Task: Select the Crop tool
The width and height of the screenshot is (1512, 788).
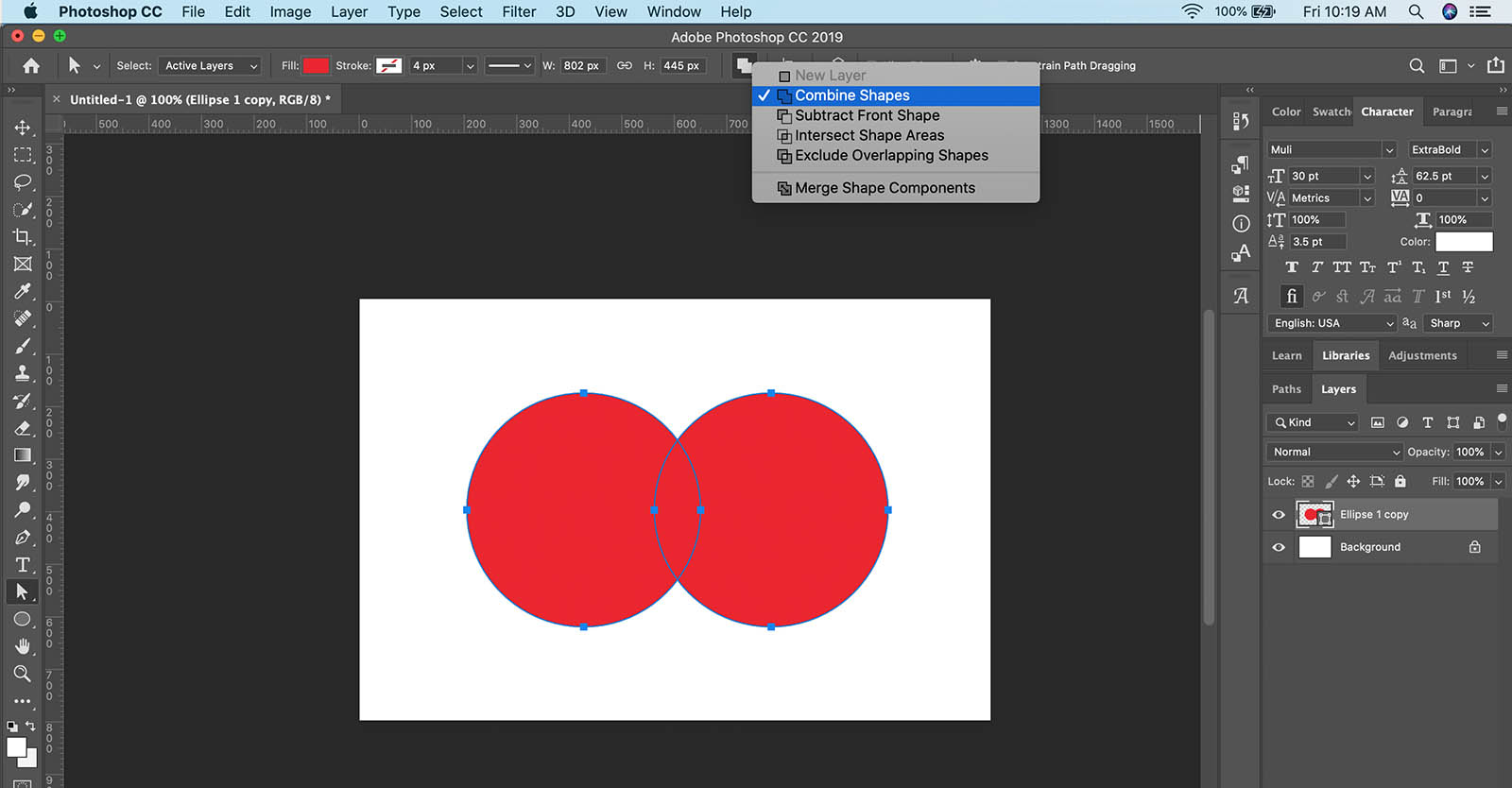Action: tap(23, 236)
